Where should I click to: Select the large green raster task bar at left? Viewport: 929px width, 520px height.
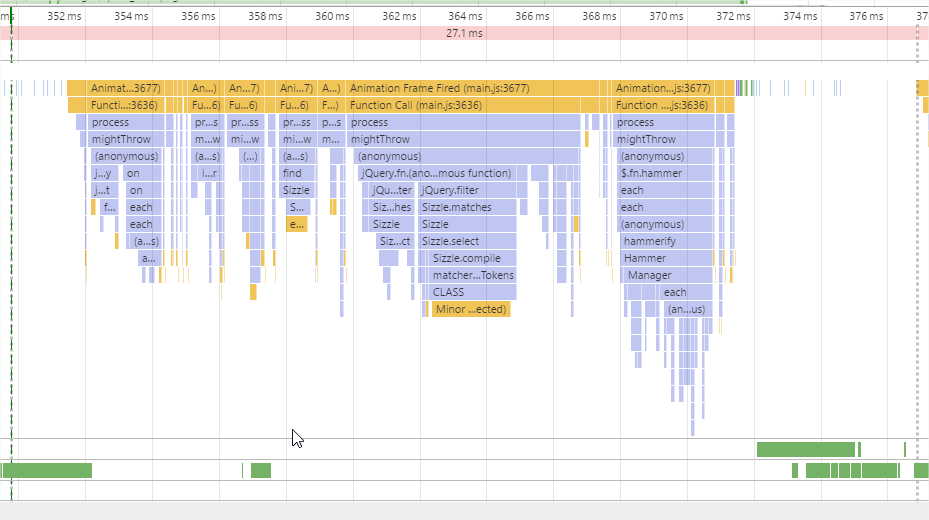click(x=47, y=470)
